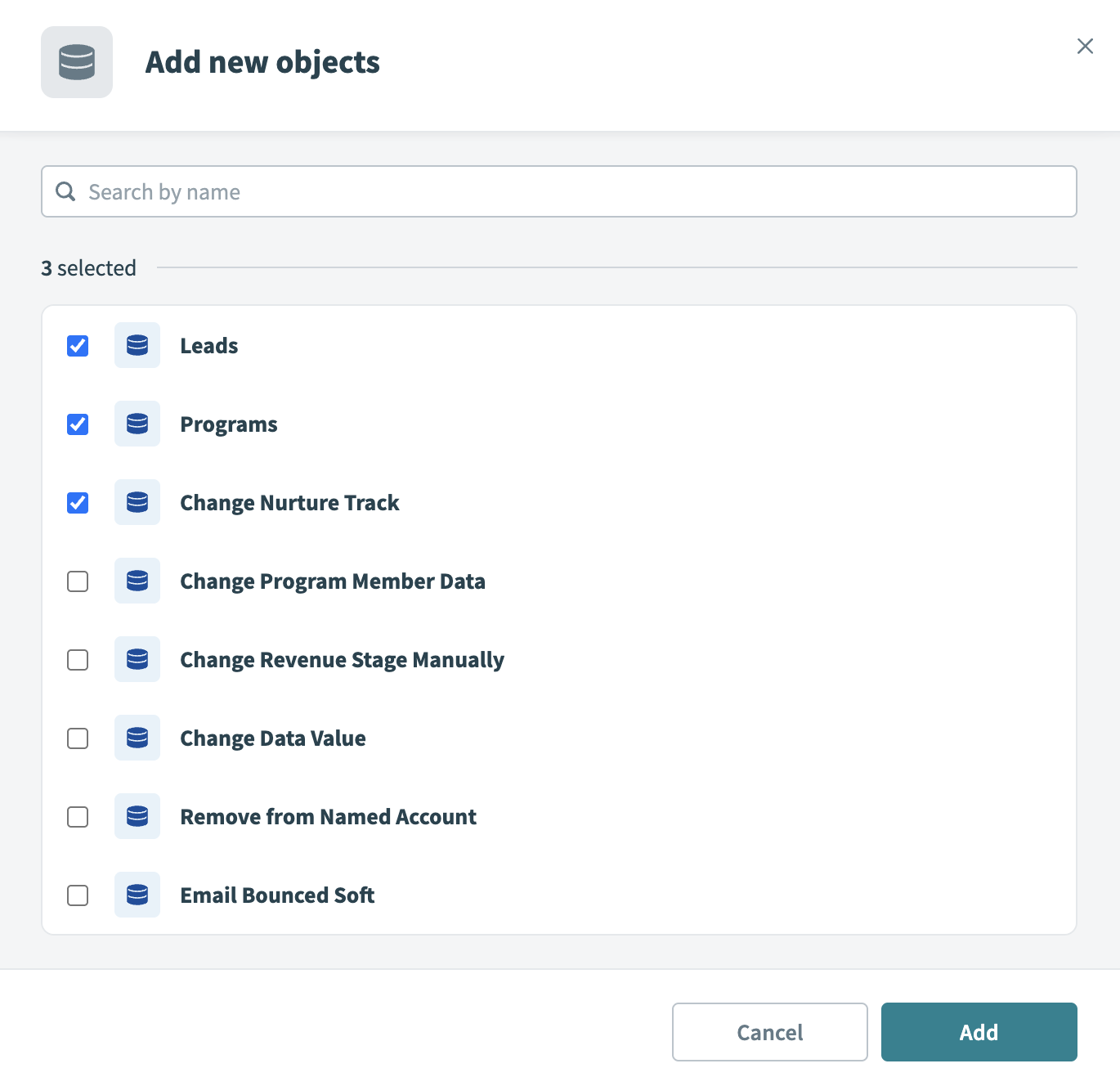Click the Change Nurture Track object icon
Viewport: 1120px width, 1086px height.
[137, 502]
